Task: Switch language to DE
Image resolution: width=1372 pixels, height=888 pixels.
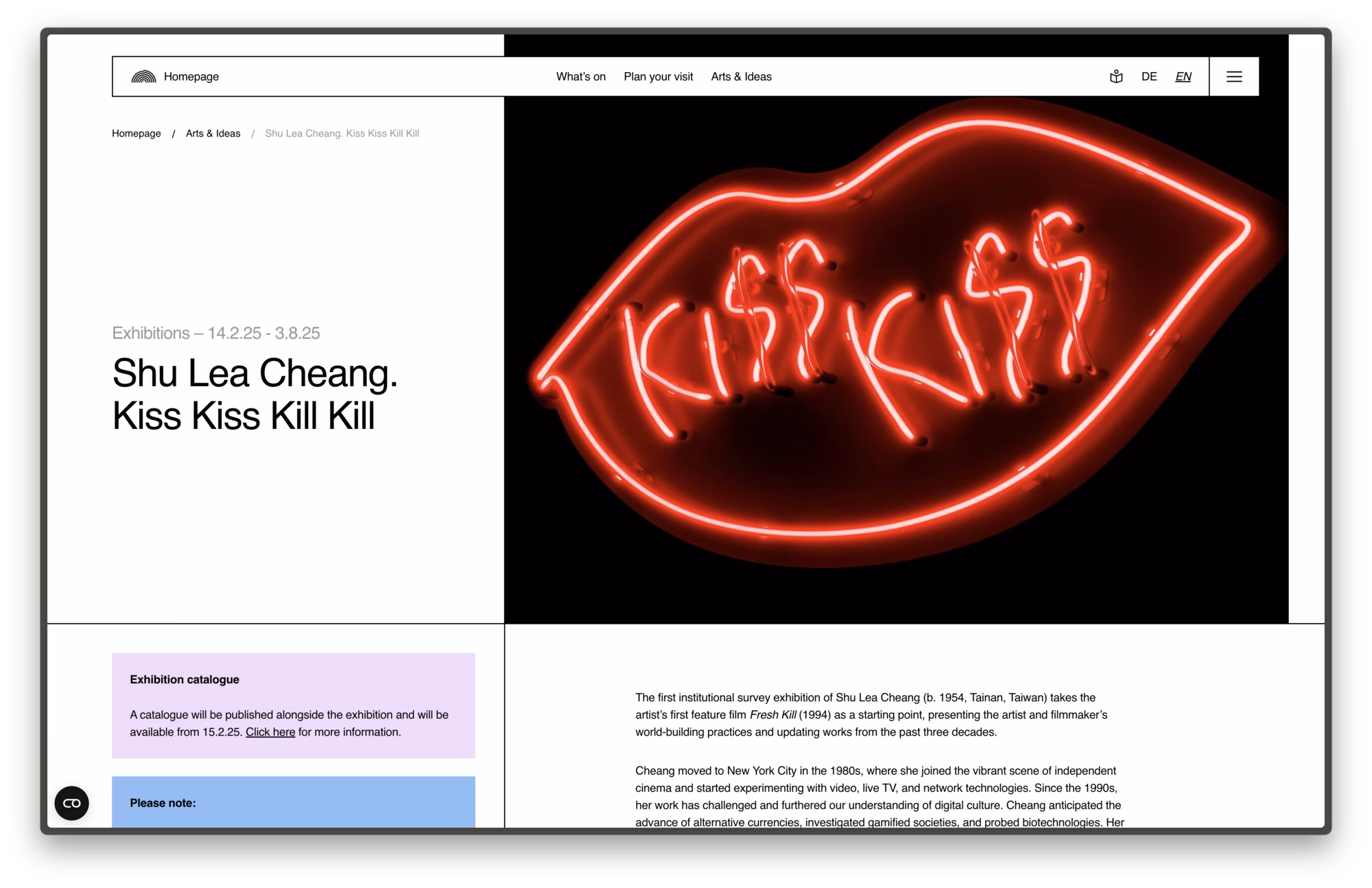Action: [x=1149, y=77]
